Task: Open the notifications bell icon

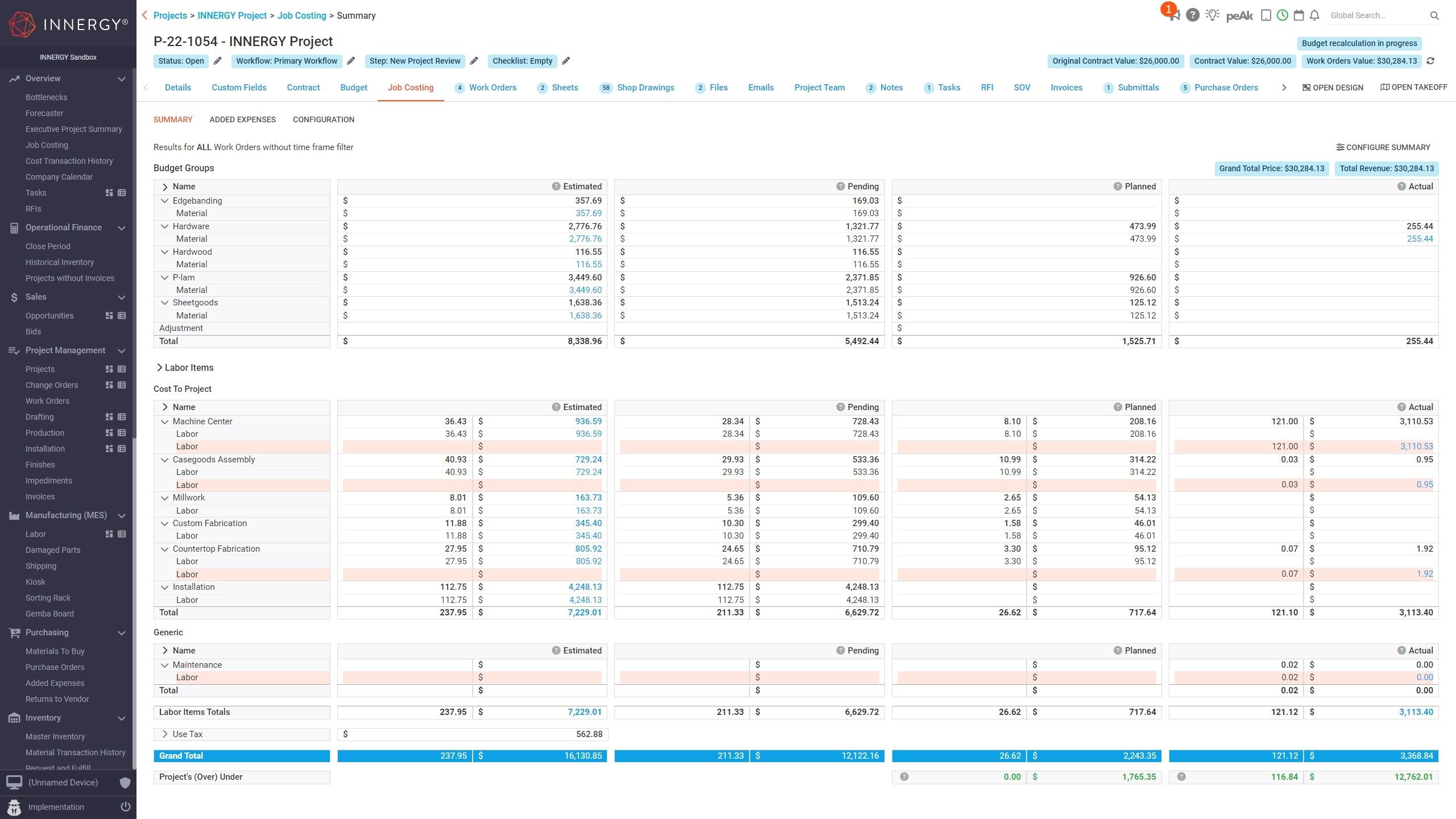Action: 1314,15
